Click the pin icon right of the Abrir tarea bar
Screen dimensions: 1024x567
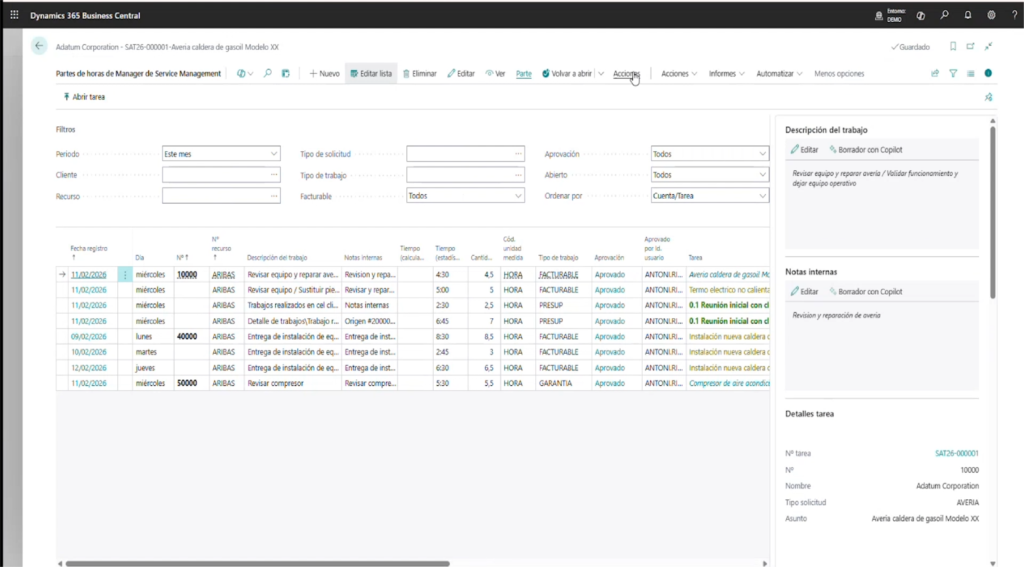point(988,97)
